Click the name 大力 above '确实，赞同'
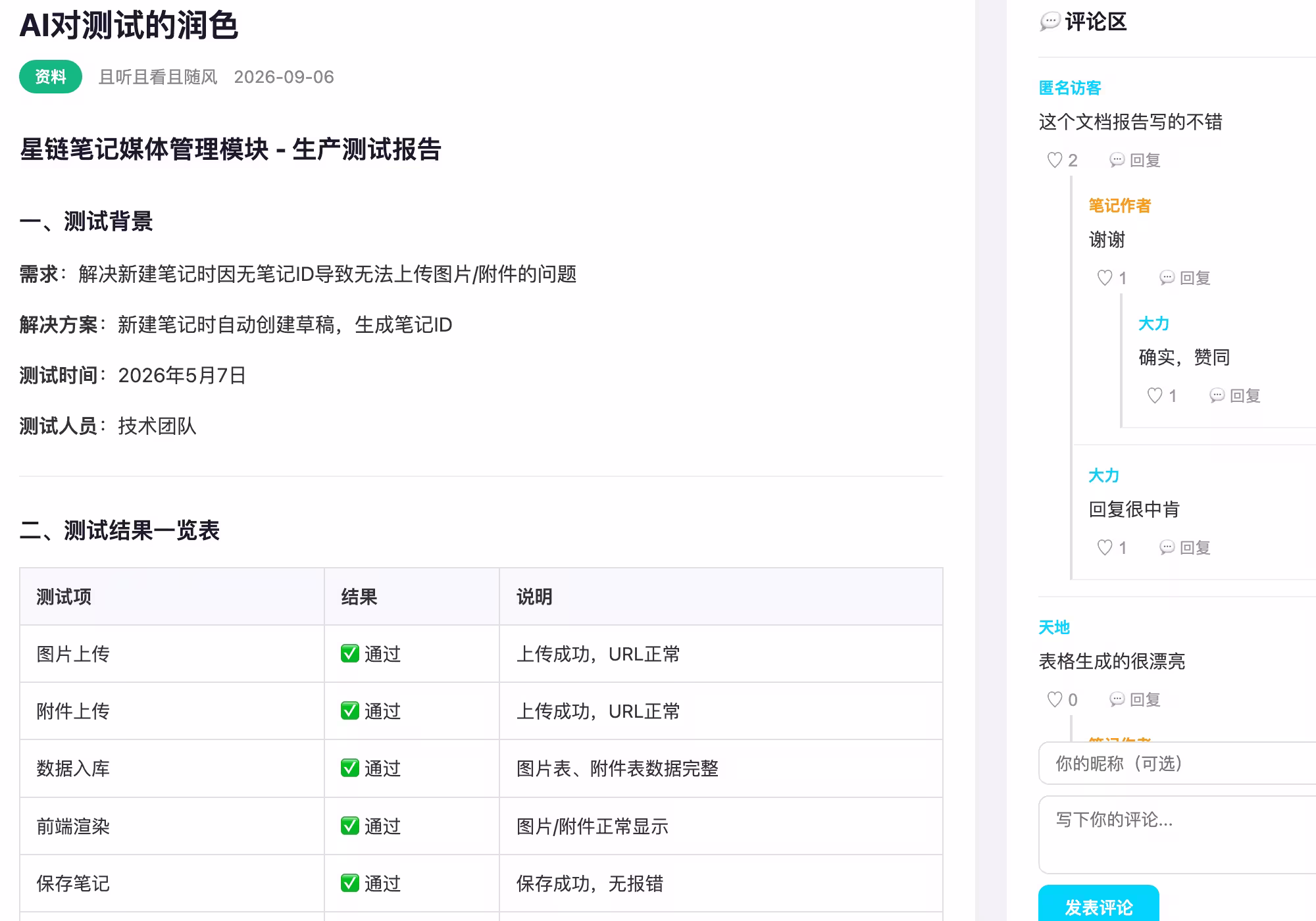Screen dimensions: 1316x921 coord(1154,324)
